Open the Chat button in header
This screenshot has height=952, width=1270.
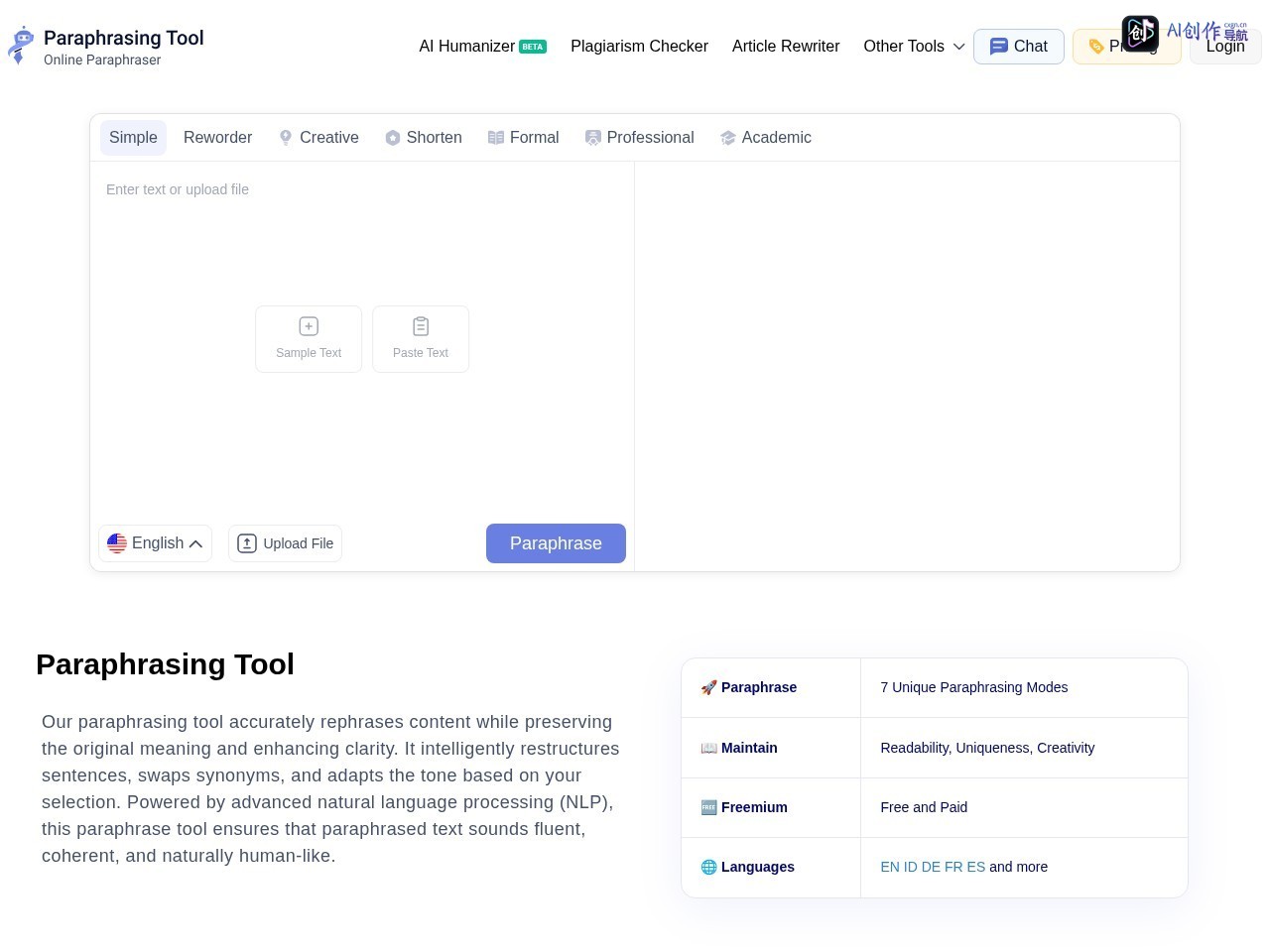pyautogui.click(x=1019, y=47)
